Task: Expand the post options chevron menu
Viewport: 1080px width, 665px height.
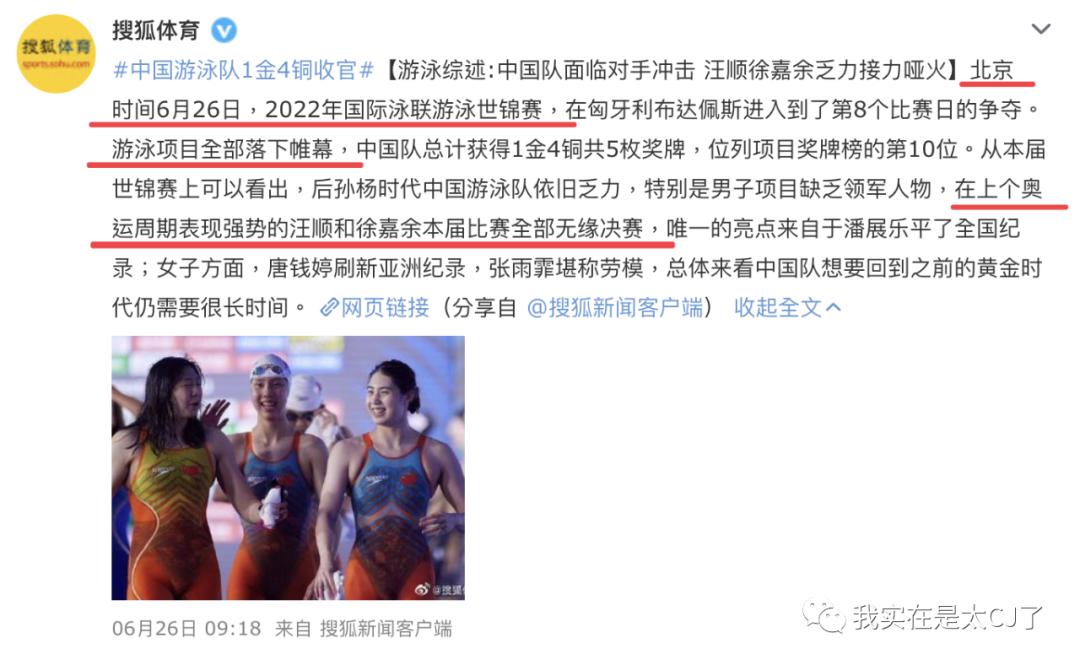Action: (x=1041, y=29)
